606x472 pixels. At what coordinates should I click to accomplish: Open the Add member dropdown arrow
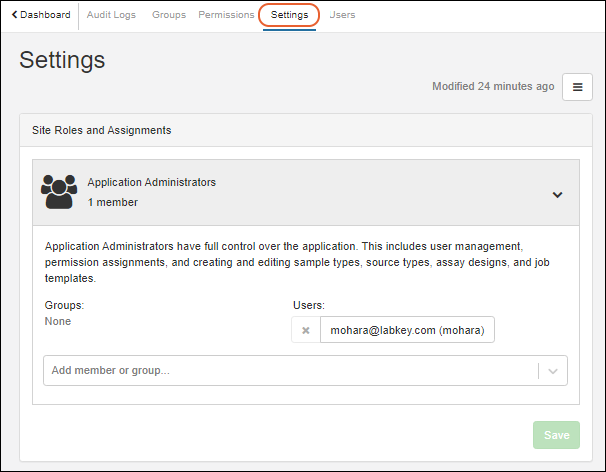553,371
